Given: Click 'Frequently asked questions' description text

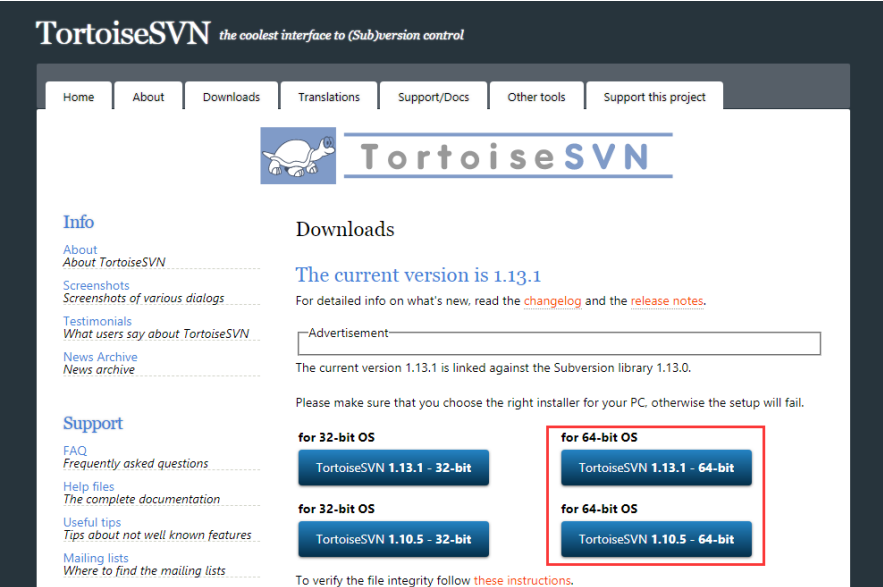Looking at the screenshot, I should (x=136, y=464).
